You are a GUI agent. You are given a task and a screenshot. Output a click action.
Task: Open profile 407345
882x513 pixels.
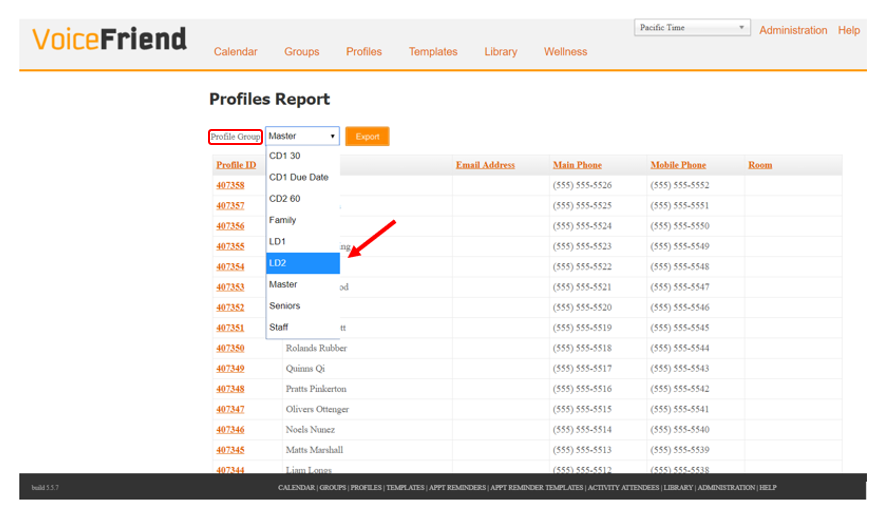230,450
